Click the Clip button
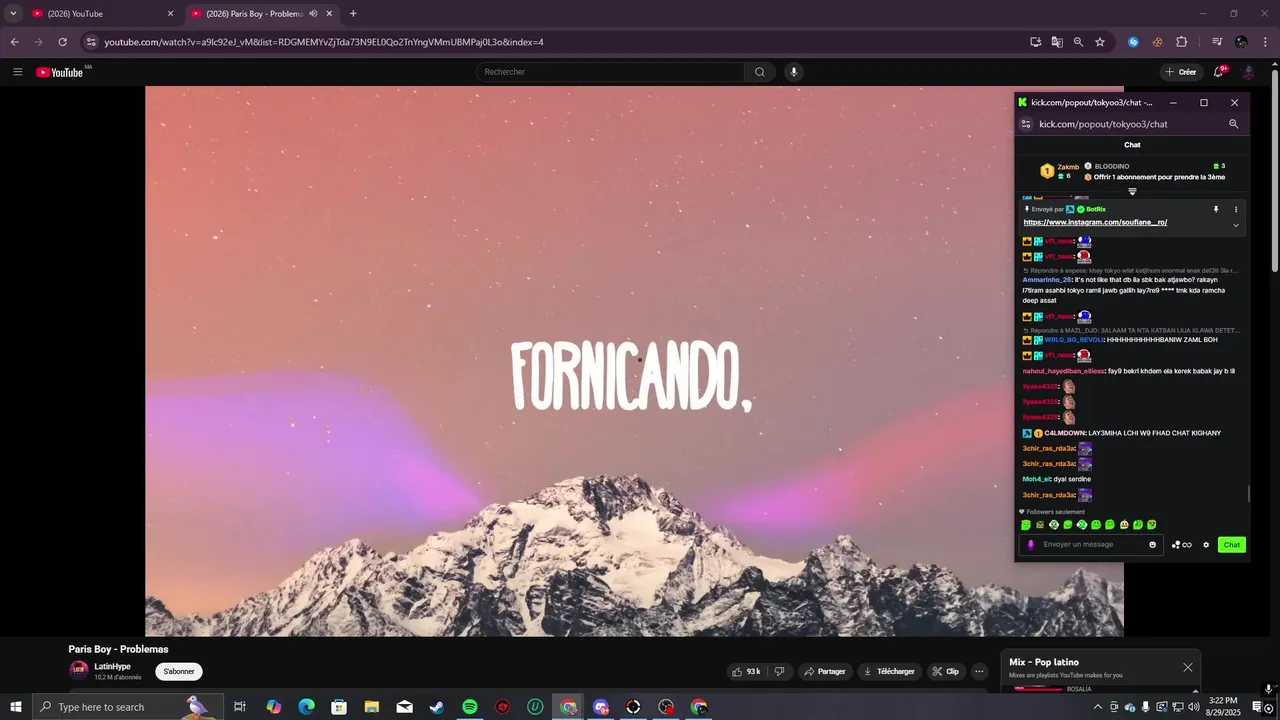This screenshot has width=1280, height=720. coord(945,671)
